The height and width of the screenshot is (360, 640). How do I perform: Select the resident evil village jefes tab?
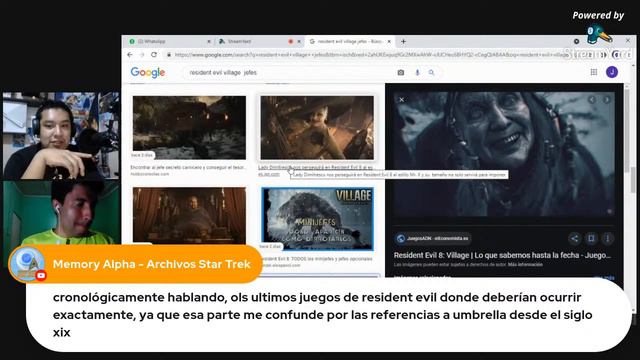click(350, 41)
